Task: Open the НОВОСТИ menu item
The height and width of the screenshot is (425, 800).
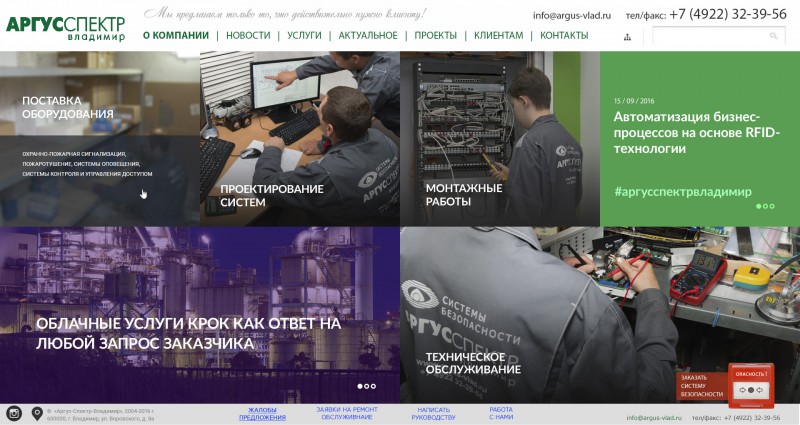Action: 248,35
